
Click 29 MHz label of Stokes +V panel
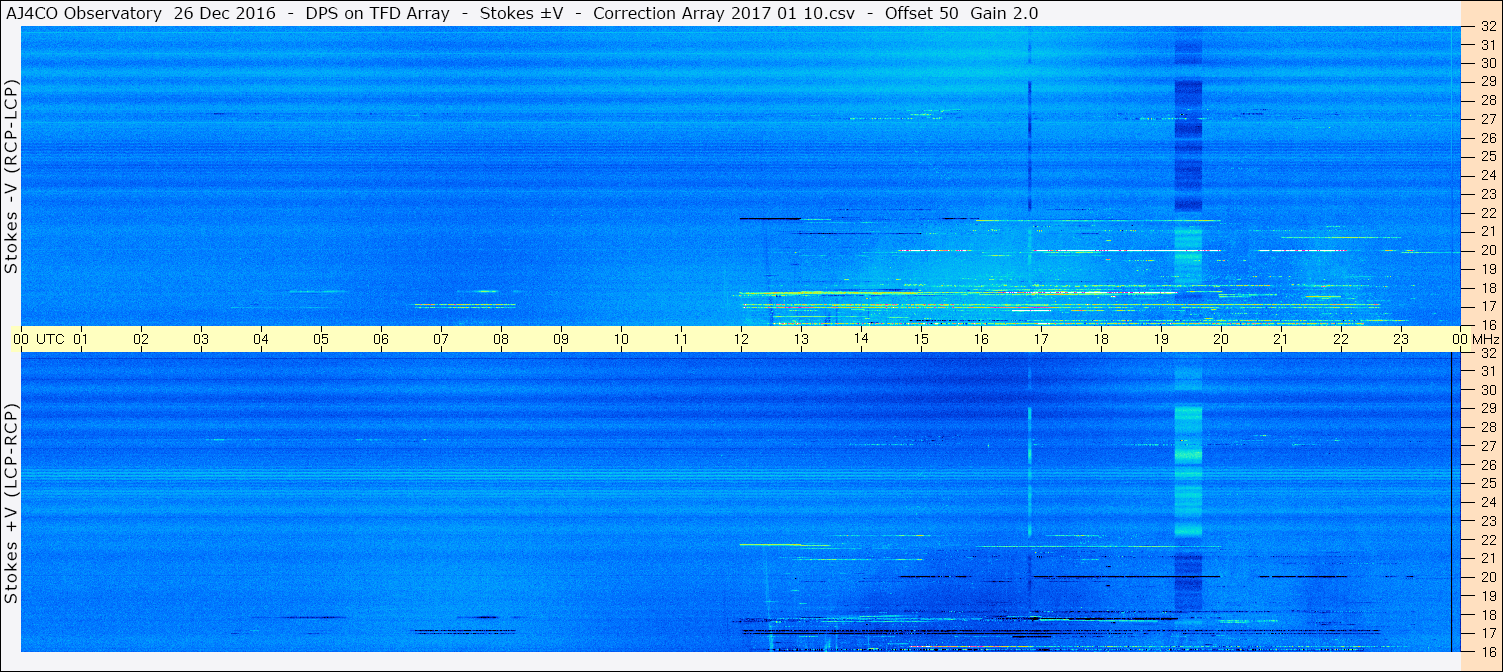[1488, 408]
